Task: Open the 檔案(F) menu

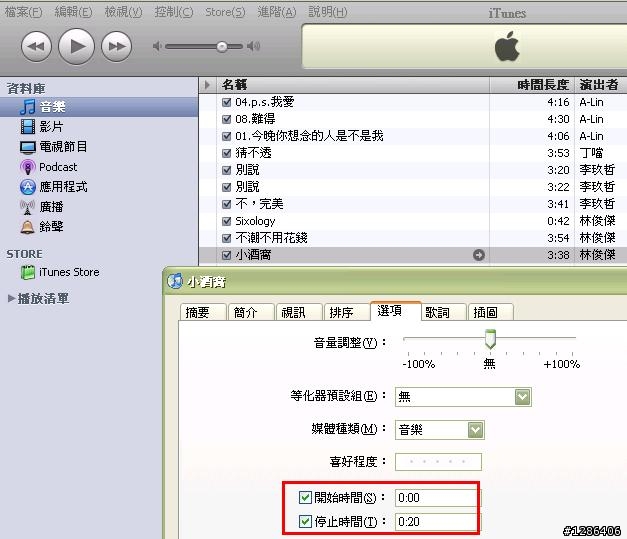Action: (24, 12)
